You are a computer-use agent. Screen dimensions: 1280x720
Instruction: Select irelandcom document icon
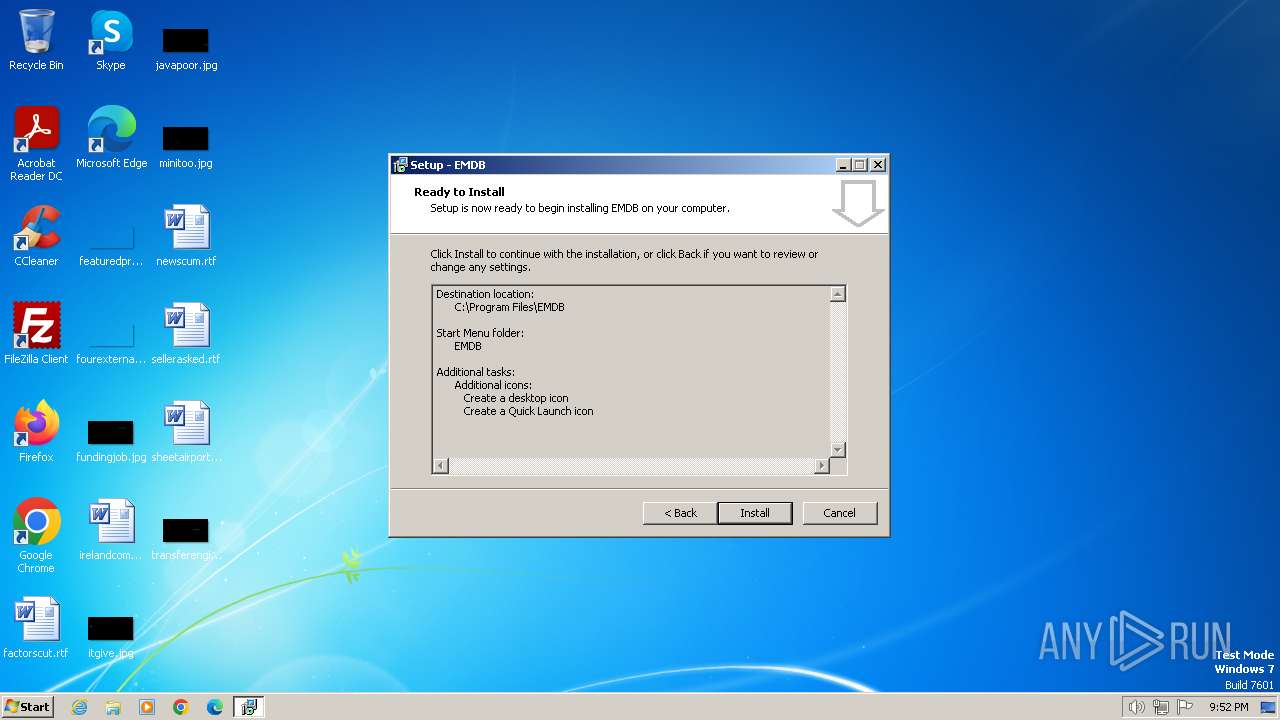(111, 530)
